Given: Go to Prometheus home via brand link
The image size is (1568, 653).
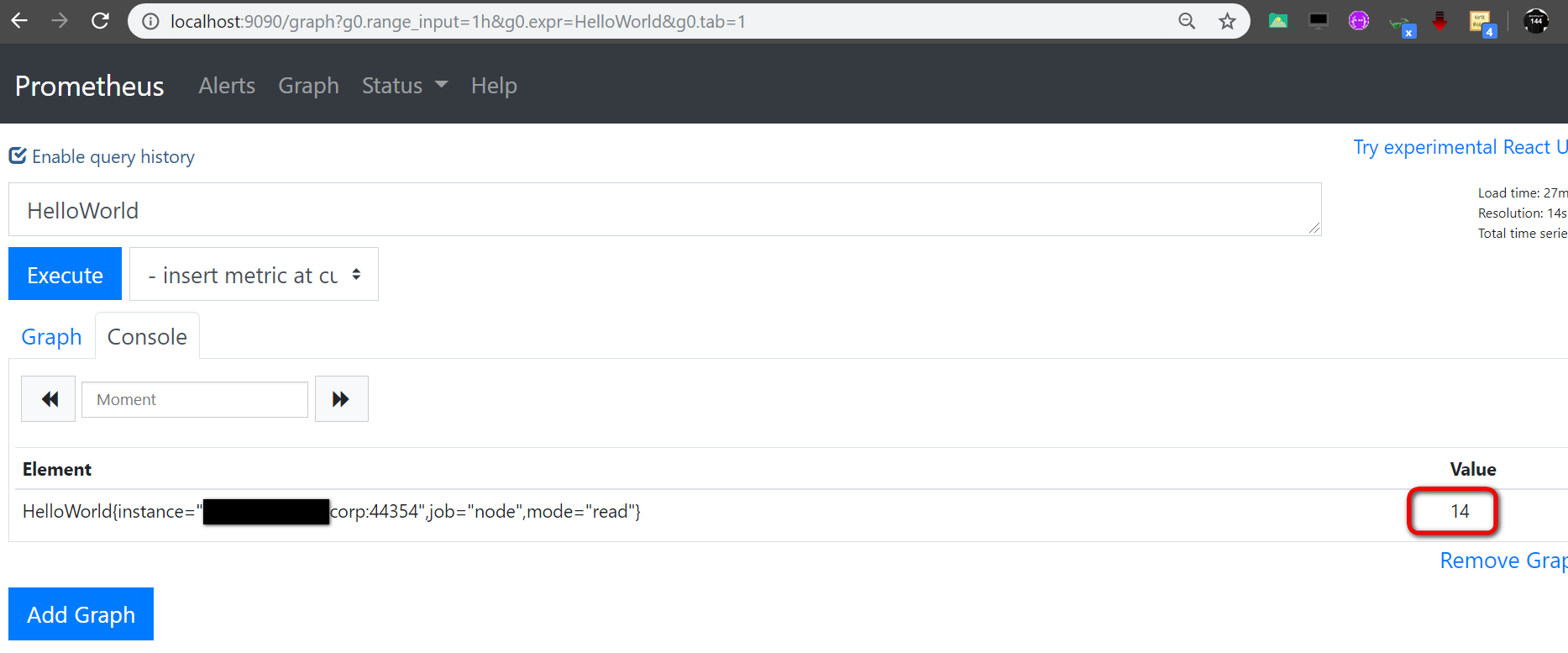Looking at the screenshot, I should pos(90,86).
